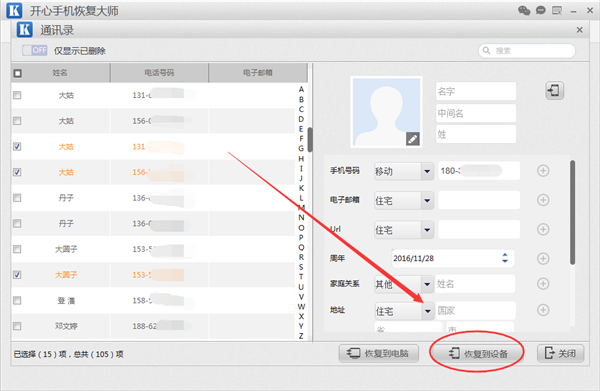Click the 关闭 button
Viewport: 600px width, 391px height.
[x=561, y=353]
